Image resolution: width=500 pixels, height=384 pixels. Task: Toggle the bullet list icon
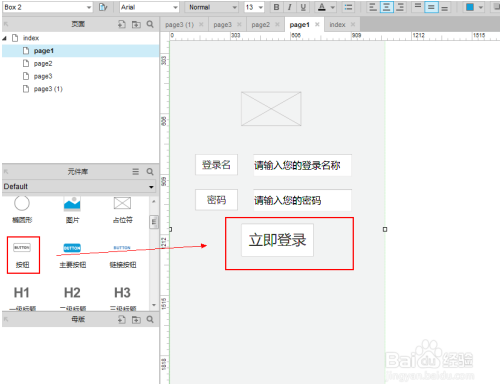(x=348, y=7)
